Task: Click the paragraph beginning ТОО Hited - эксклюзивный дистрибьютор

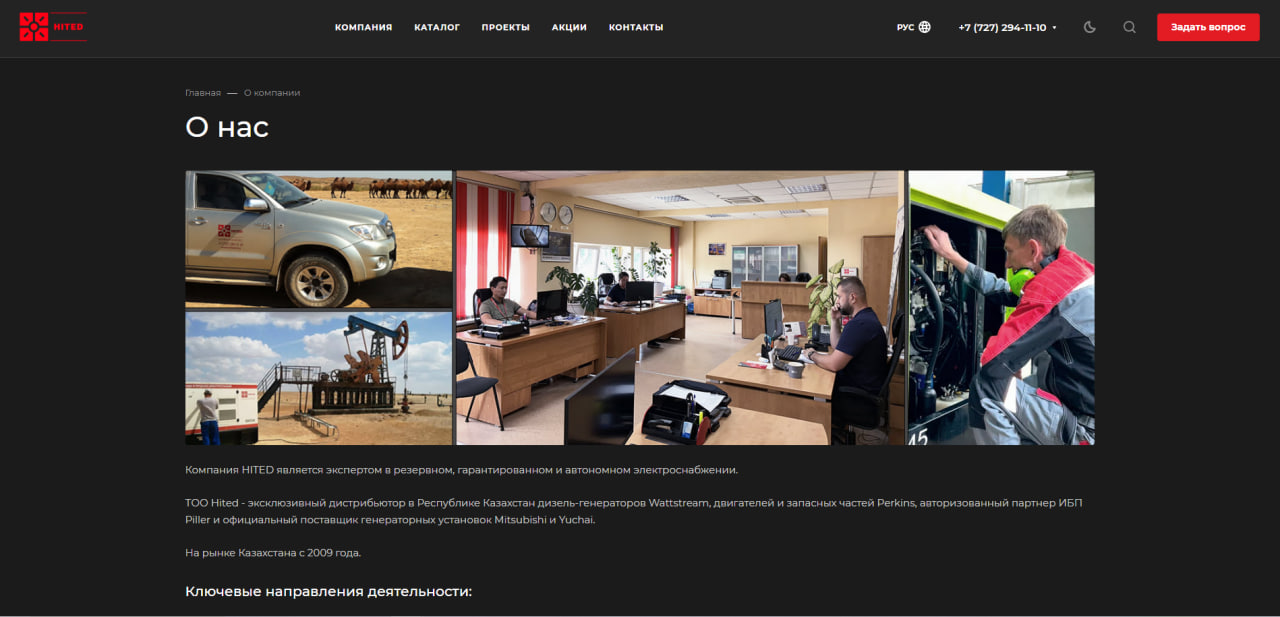Action: [x=634, y=511]
